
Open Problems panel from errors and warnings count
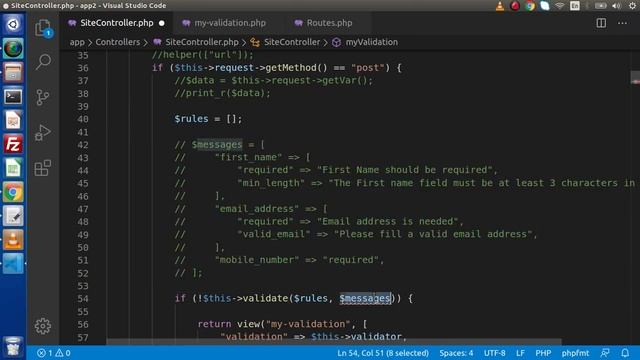click(53, 353)
